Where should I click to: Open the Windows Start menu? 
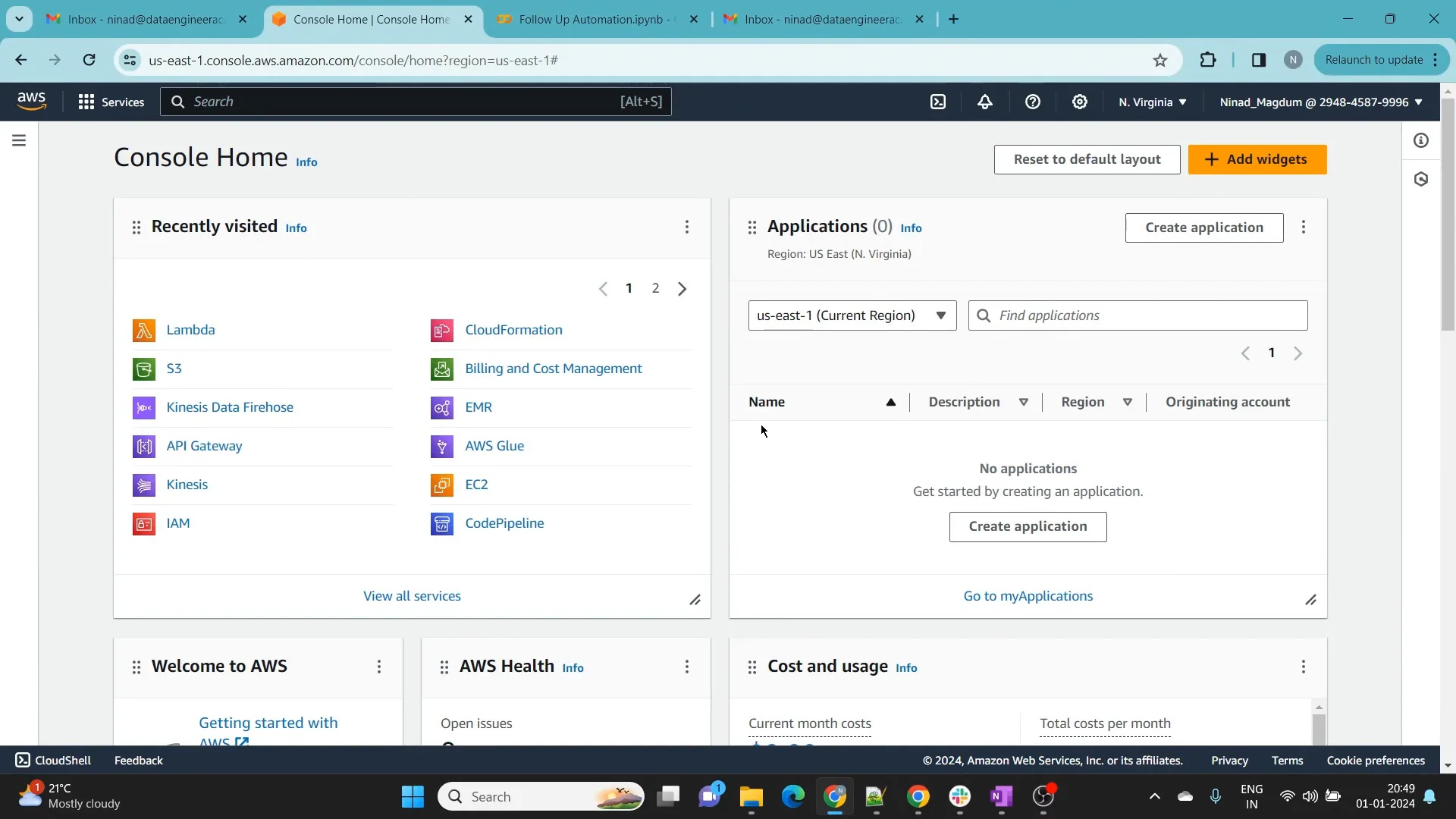click(413, 797)
